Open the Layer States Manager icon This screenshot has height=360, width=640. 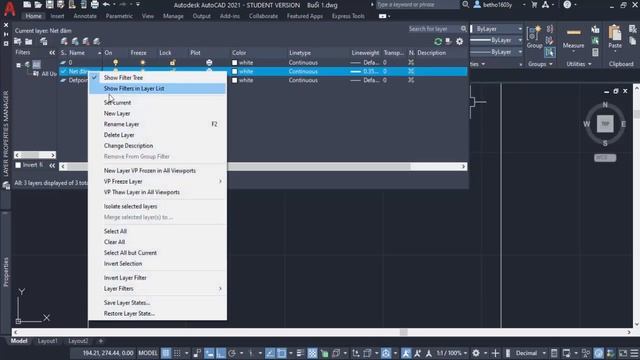tap(44, 41)
